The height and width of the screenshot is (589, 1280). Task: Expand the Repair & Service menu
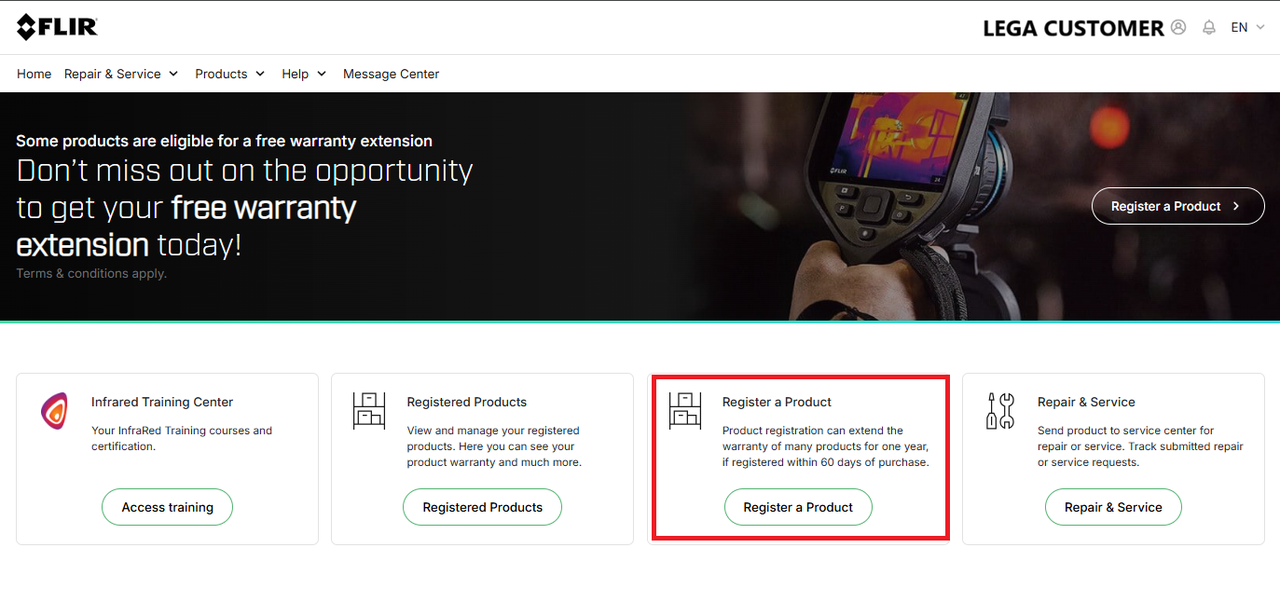(x=121, y=74)
